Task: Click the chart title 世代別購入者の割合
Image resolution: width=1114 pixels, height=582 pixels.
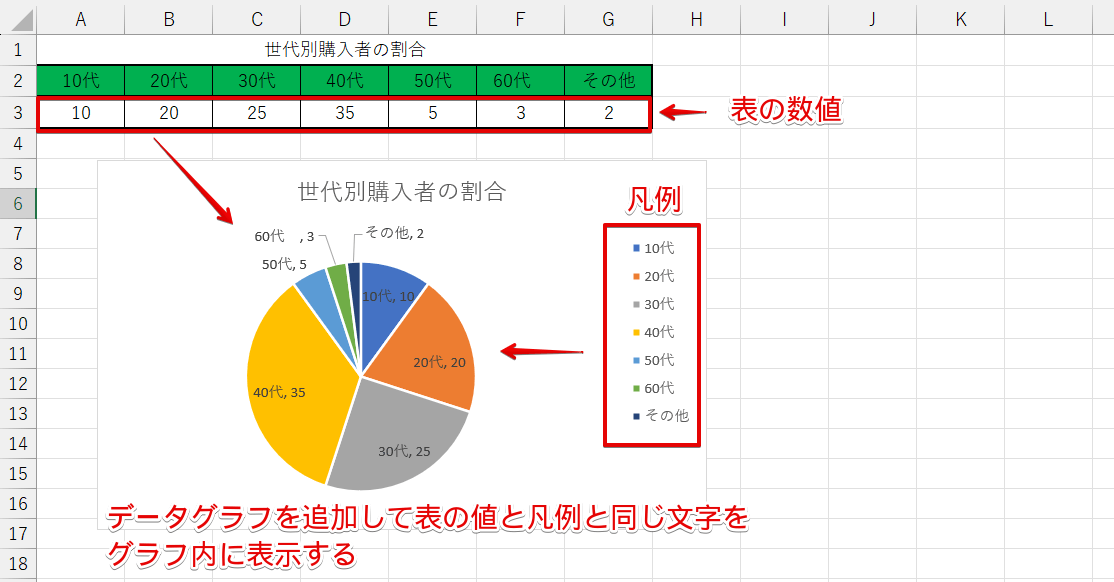Action: coord(402,192)
